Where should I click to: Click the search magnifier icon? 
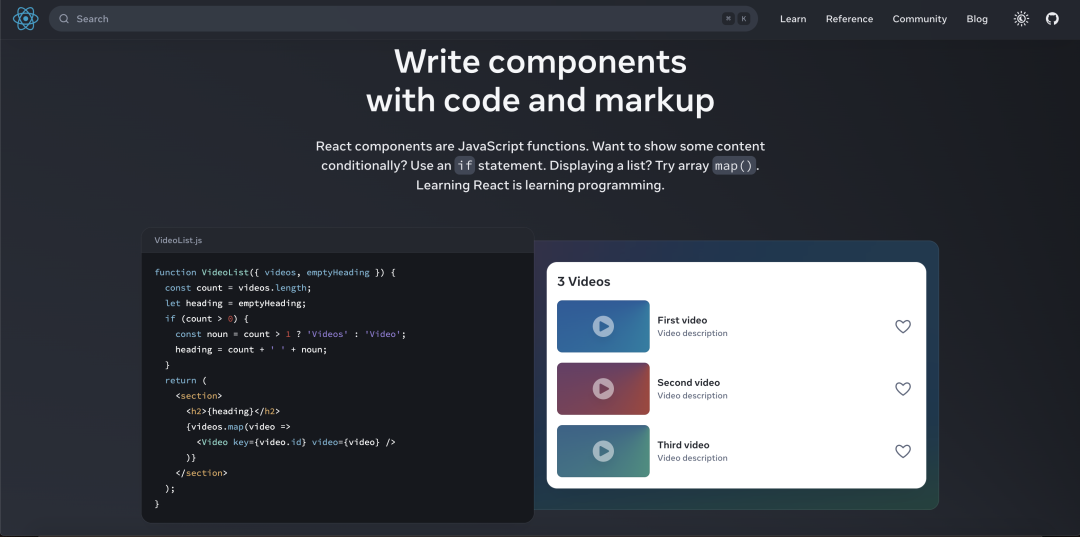(64, 19)
